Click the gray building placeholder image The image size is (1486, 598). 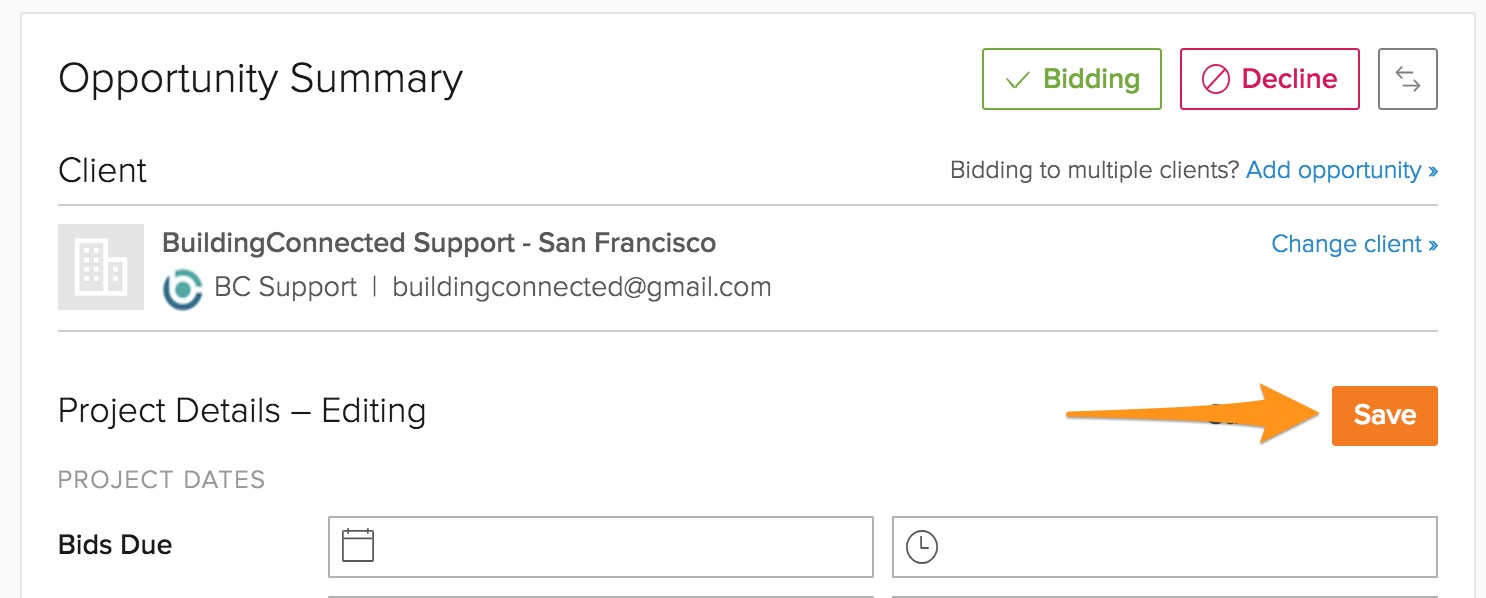tap(101, 267)
